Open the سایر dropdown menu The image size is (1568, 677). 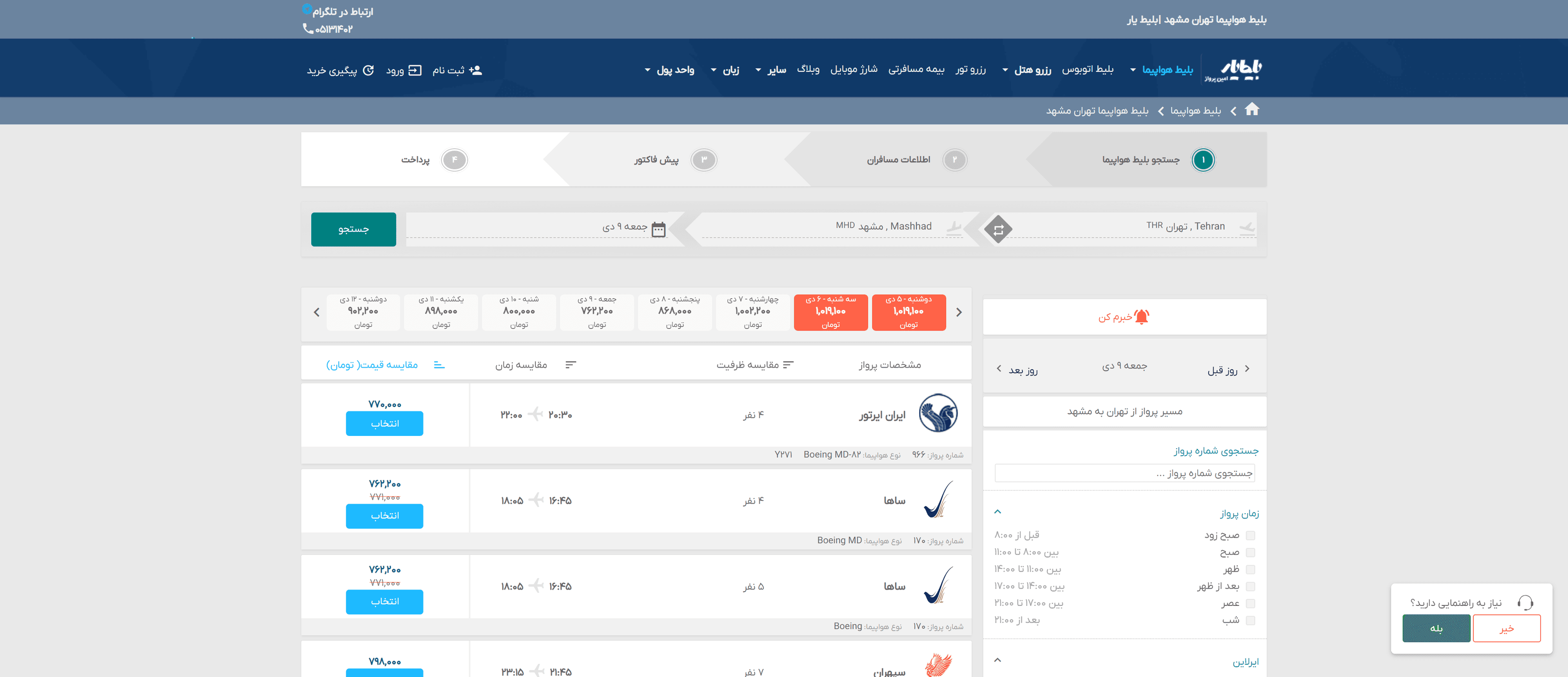[x=771, y=69]
